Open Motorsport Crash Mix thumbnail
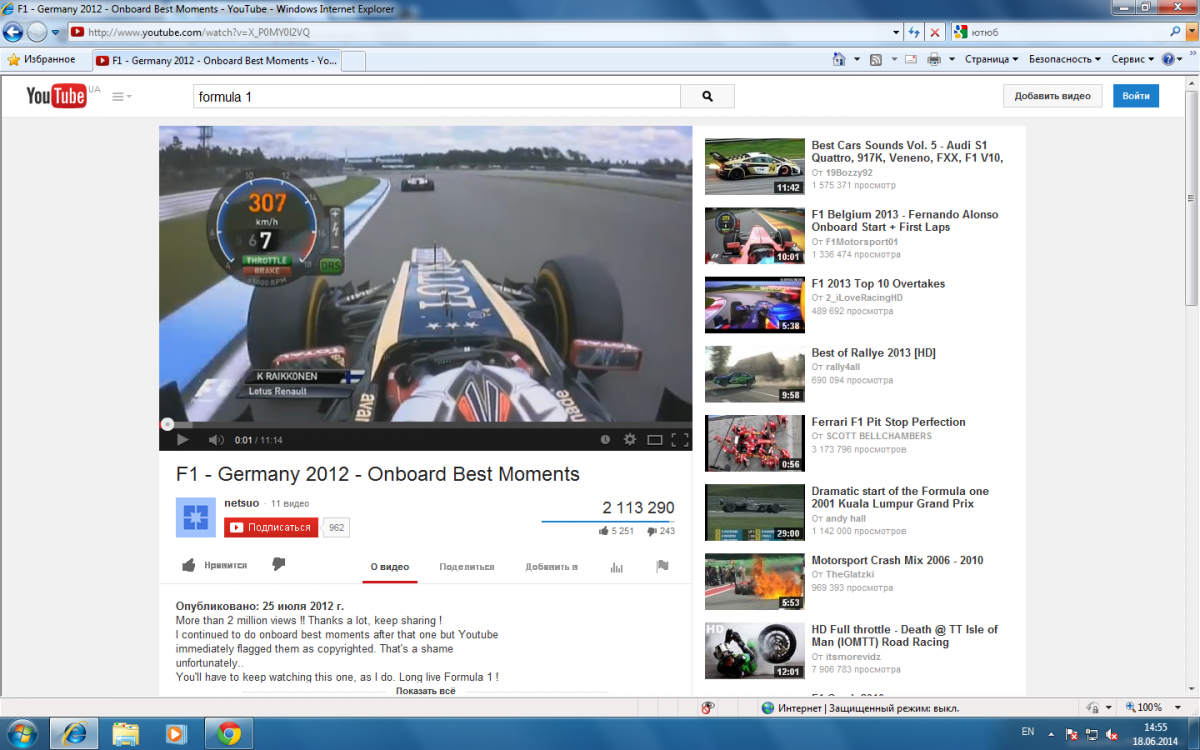The height and width of the screenshot is (750, 1200). coord(754,582)
